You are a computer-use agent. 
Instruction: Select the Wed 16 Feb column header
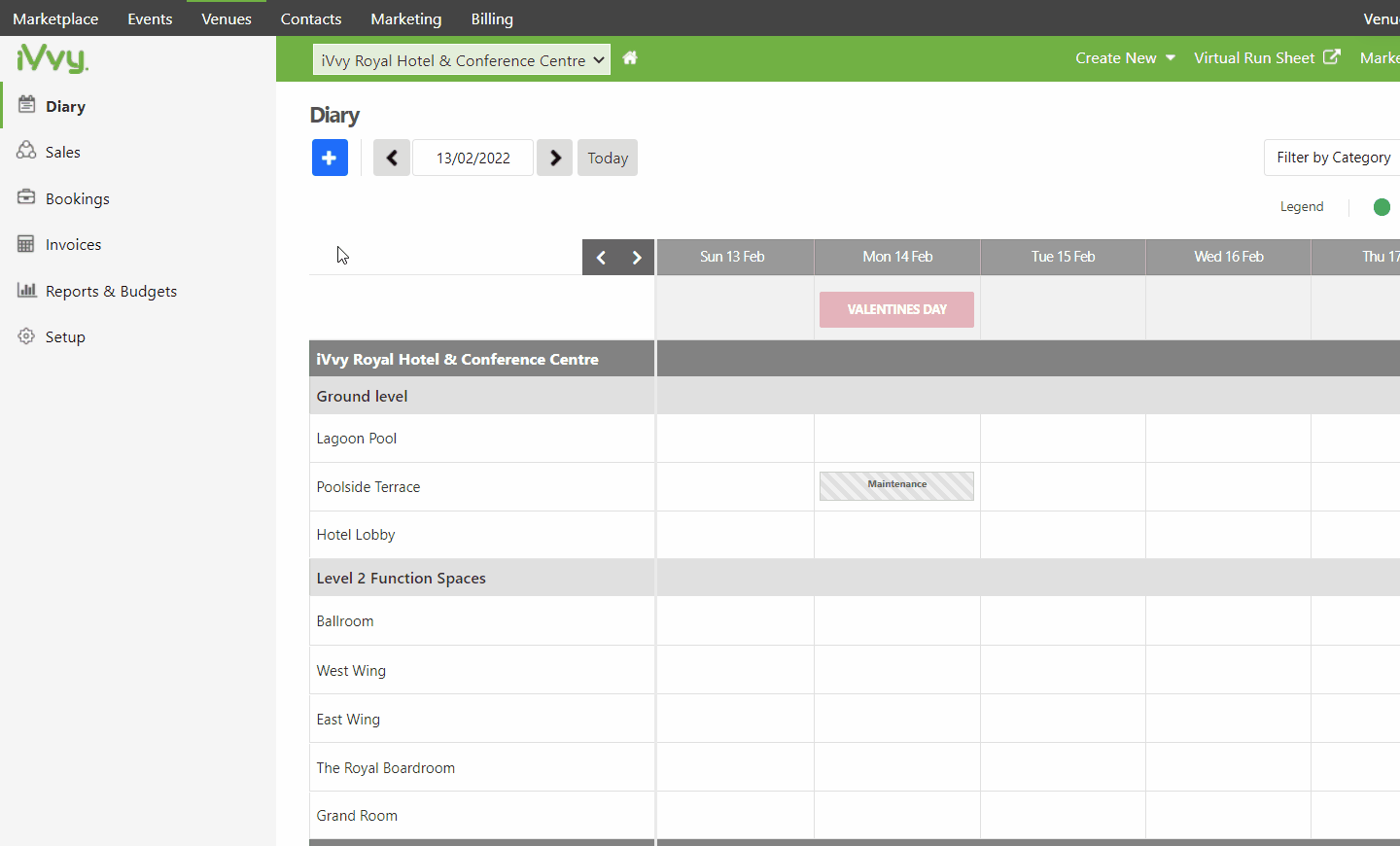(1229, 257)
